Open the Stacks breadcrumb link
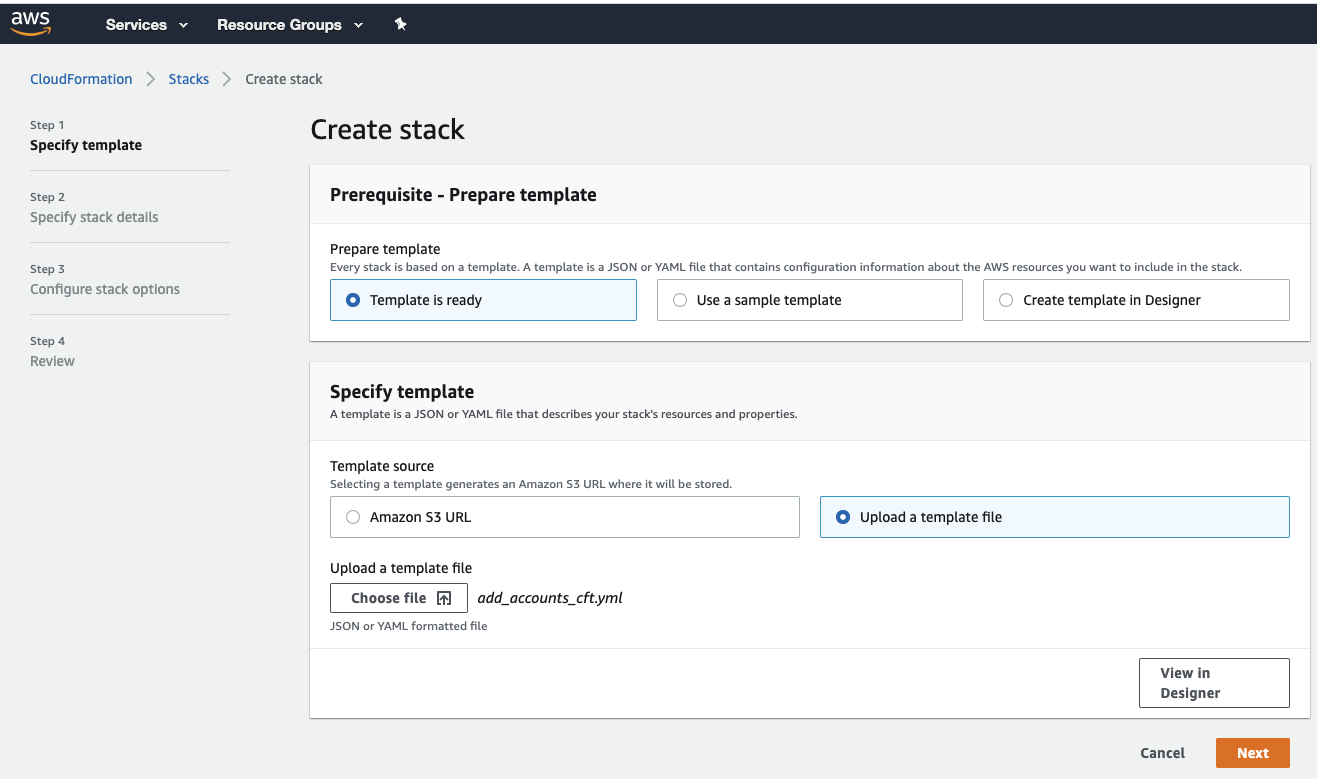The height and width of the screenshot is (779, 1317). tap(189, 79)
